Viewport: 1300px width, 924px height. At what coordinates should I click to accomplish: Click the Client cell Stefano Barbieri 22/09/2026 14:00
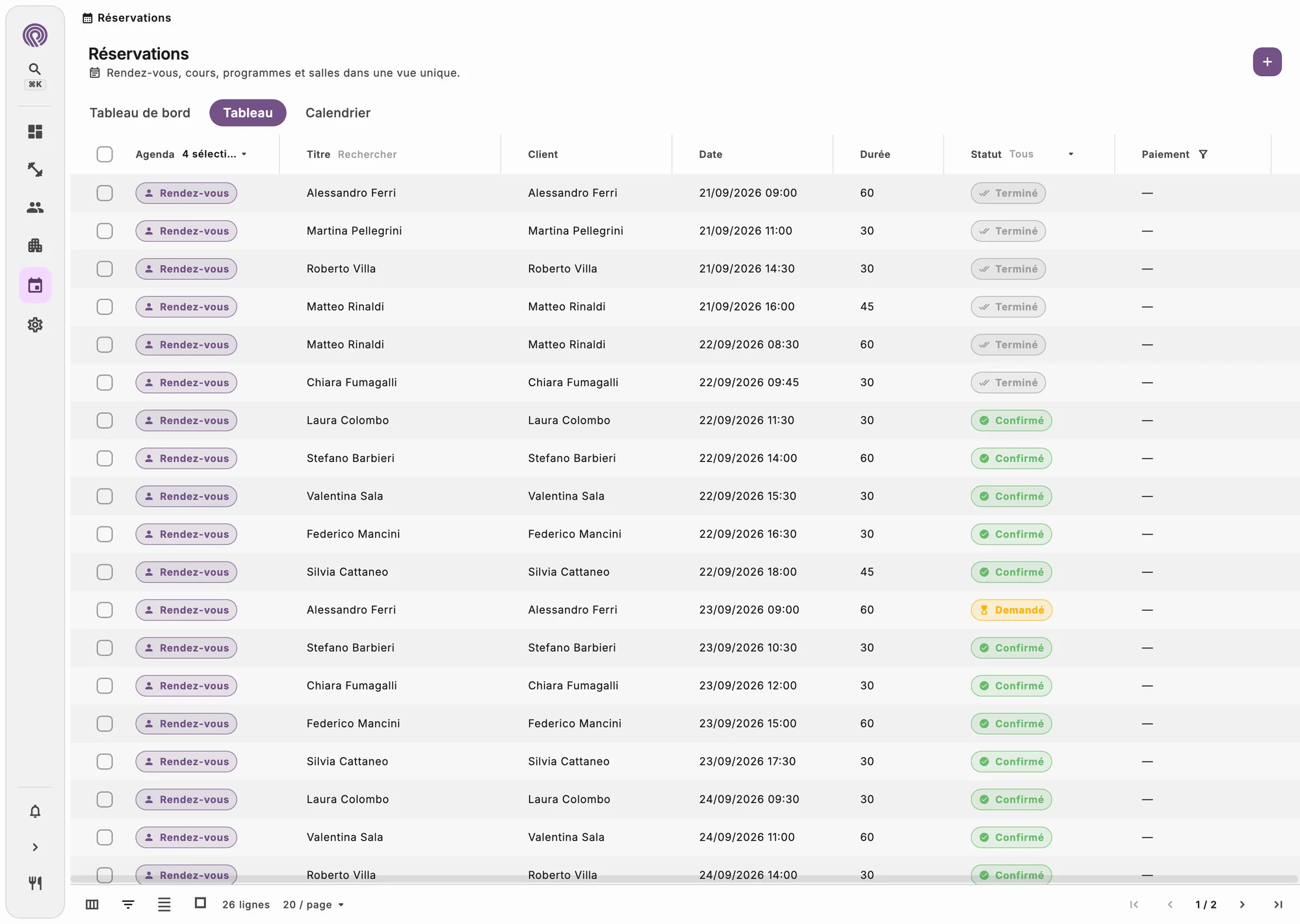571,458
